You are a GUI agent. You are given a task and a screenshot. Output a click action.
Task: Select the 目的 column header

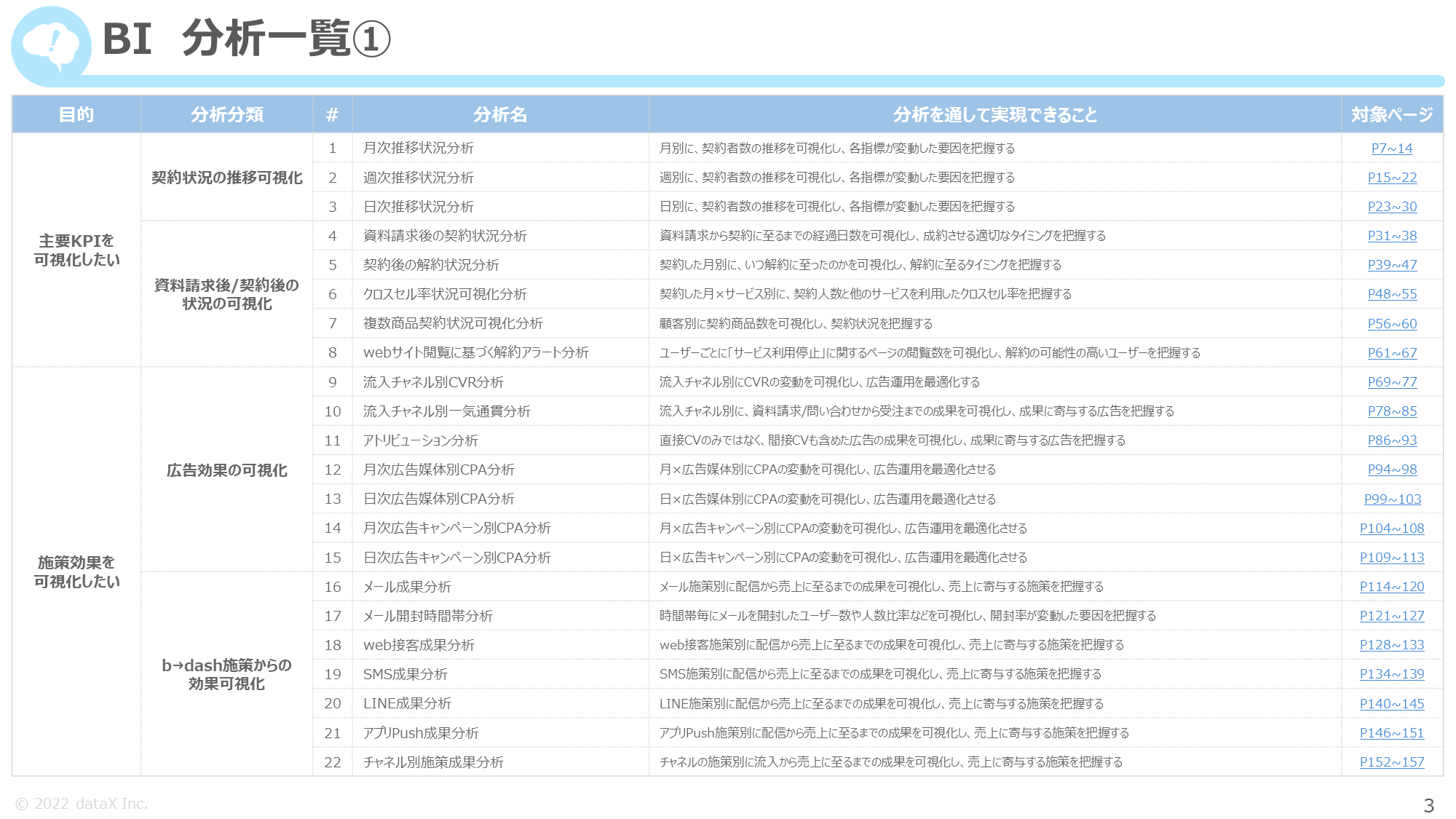[x=76, y=114]
